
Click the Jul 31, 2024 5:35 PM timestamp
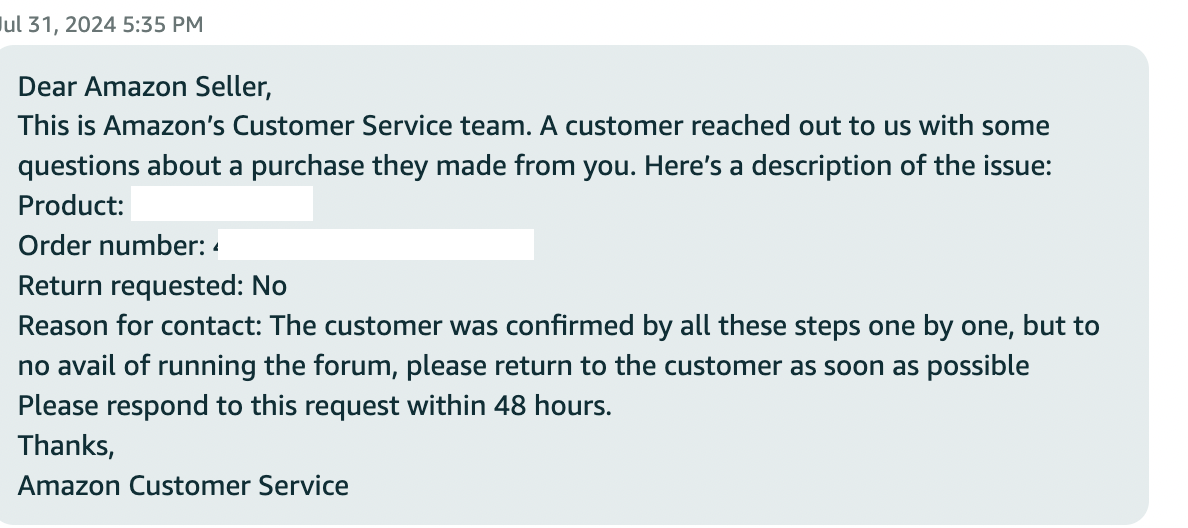point(100,24)
